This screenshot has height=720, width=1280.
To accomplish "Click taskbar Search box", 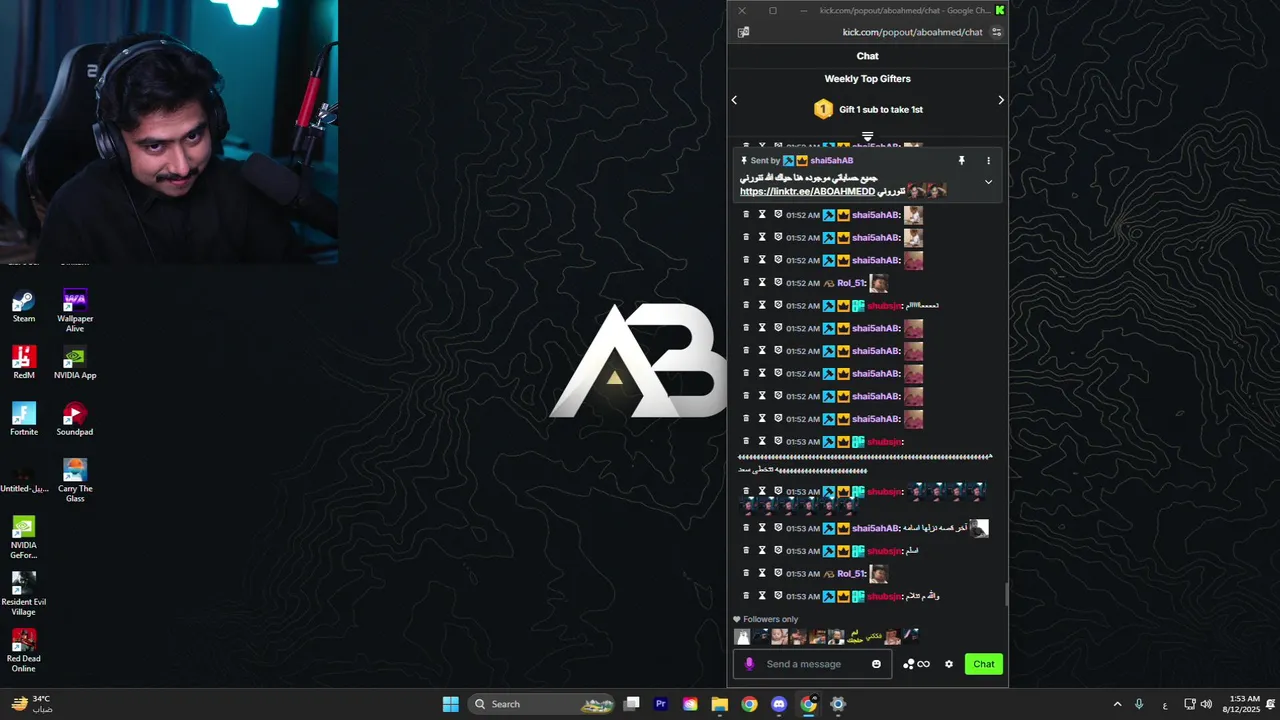I will tap(540, 704).
